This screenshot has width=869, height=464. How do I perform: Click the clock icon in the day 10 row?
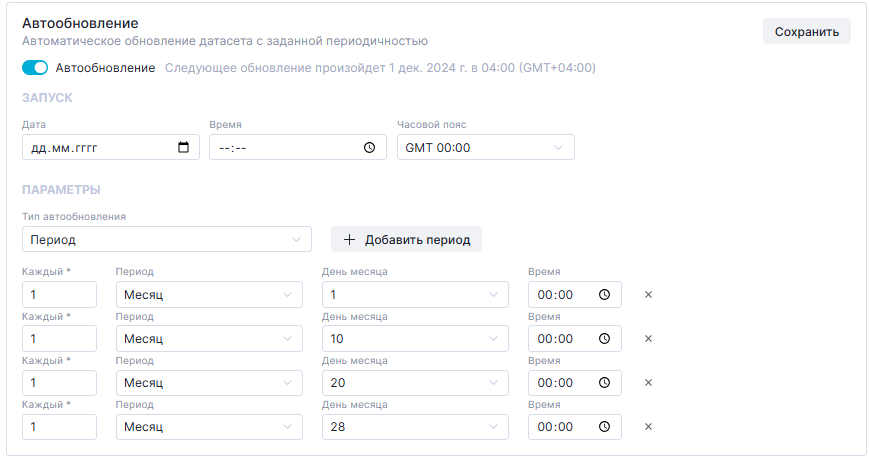pos(604,339)
